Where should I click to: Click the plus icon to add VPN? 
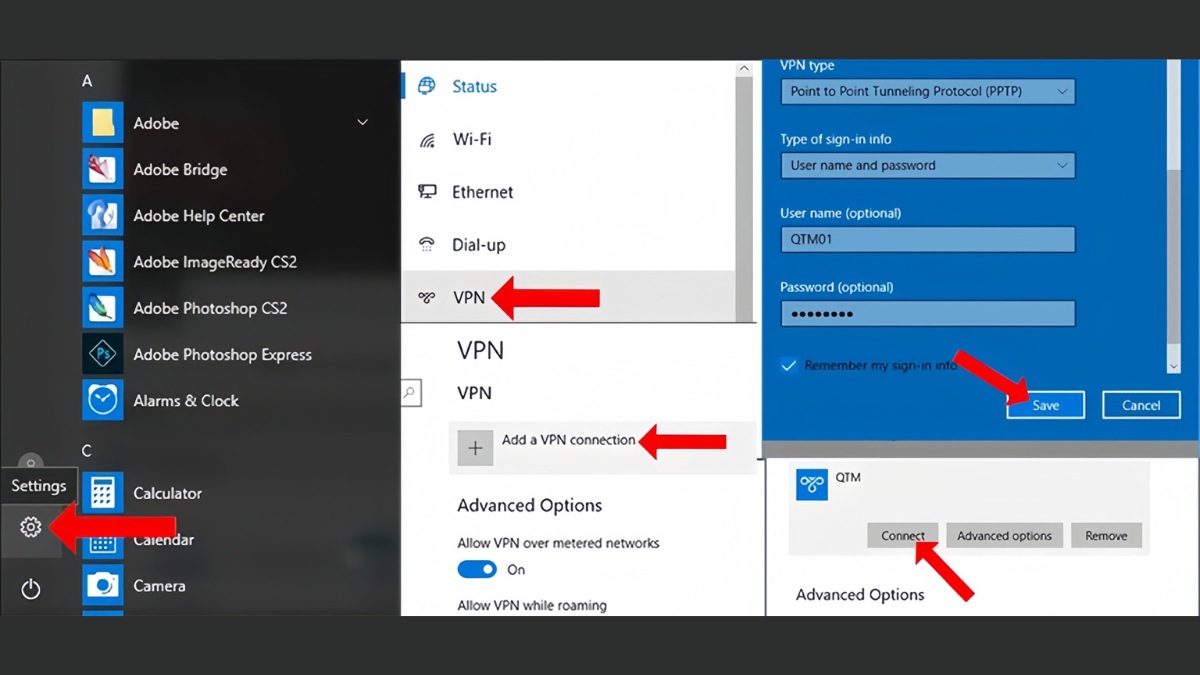(475, 449)
